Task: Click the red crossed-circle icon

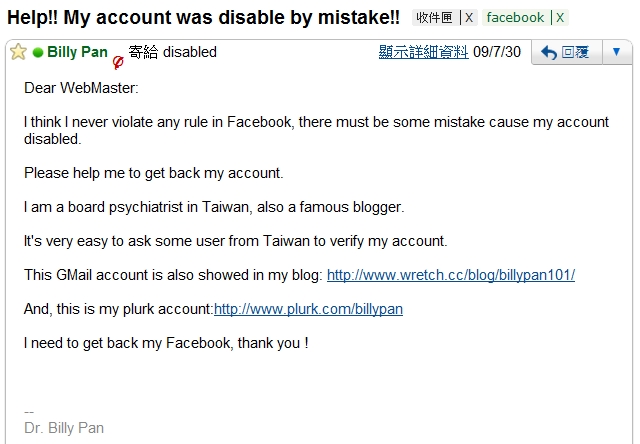Action: click(x=118, y=62)
